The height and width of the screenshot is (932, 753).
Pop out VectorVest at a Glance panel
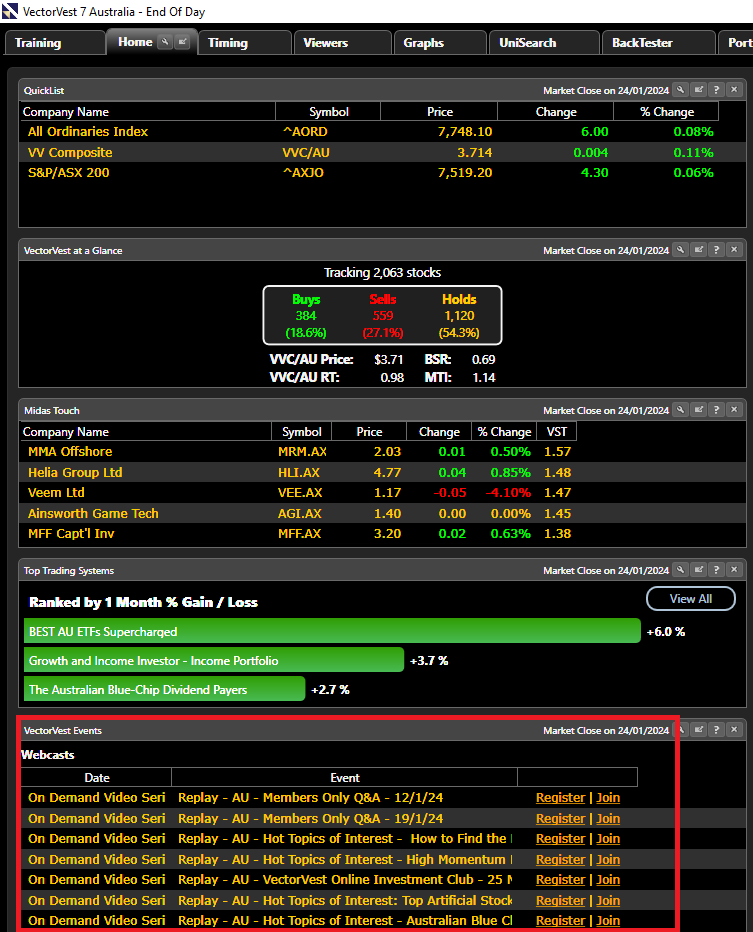pyautogui.click(x=699, y=250)
